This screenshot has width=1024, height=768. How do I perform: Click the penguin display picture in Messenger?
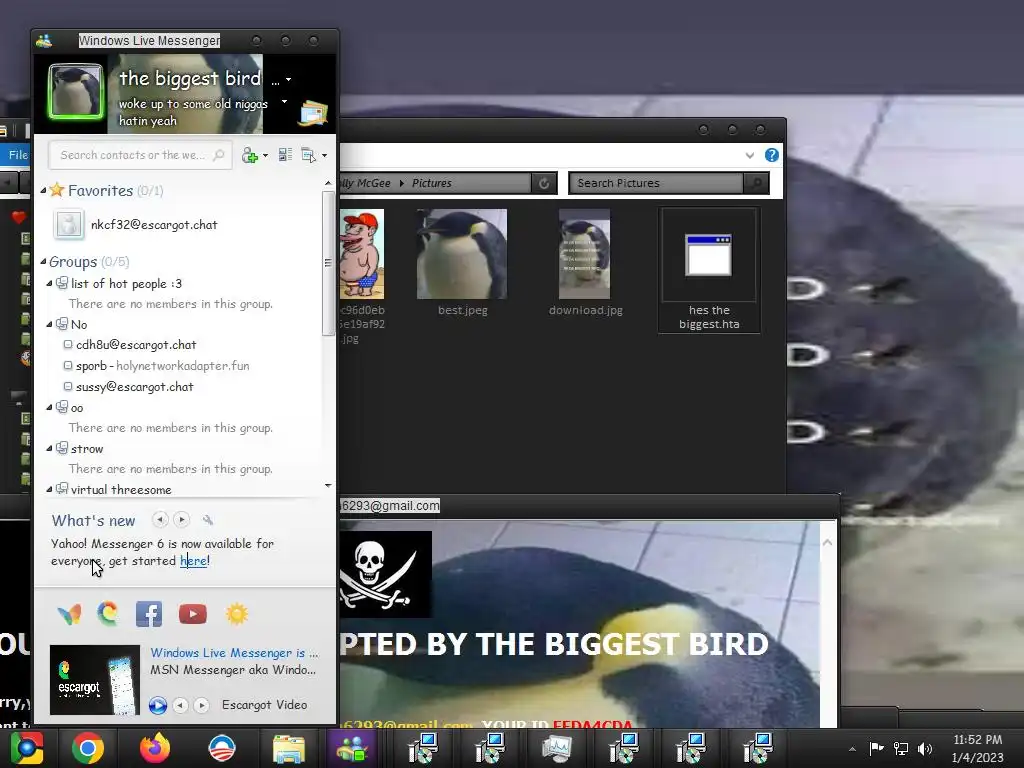[76, 91]
